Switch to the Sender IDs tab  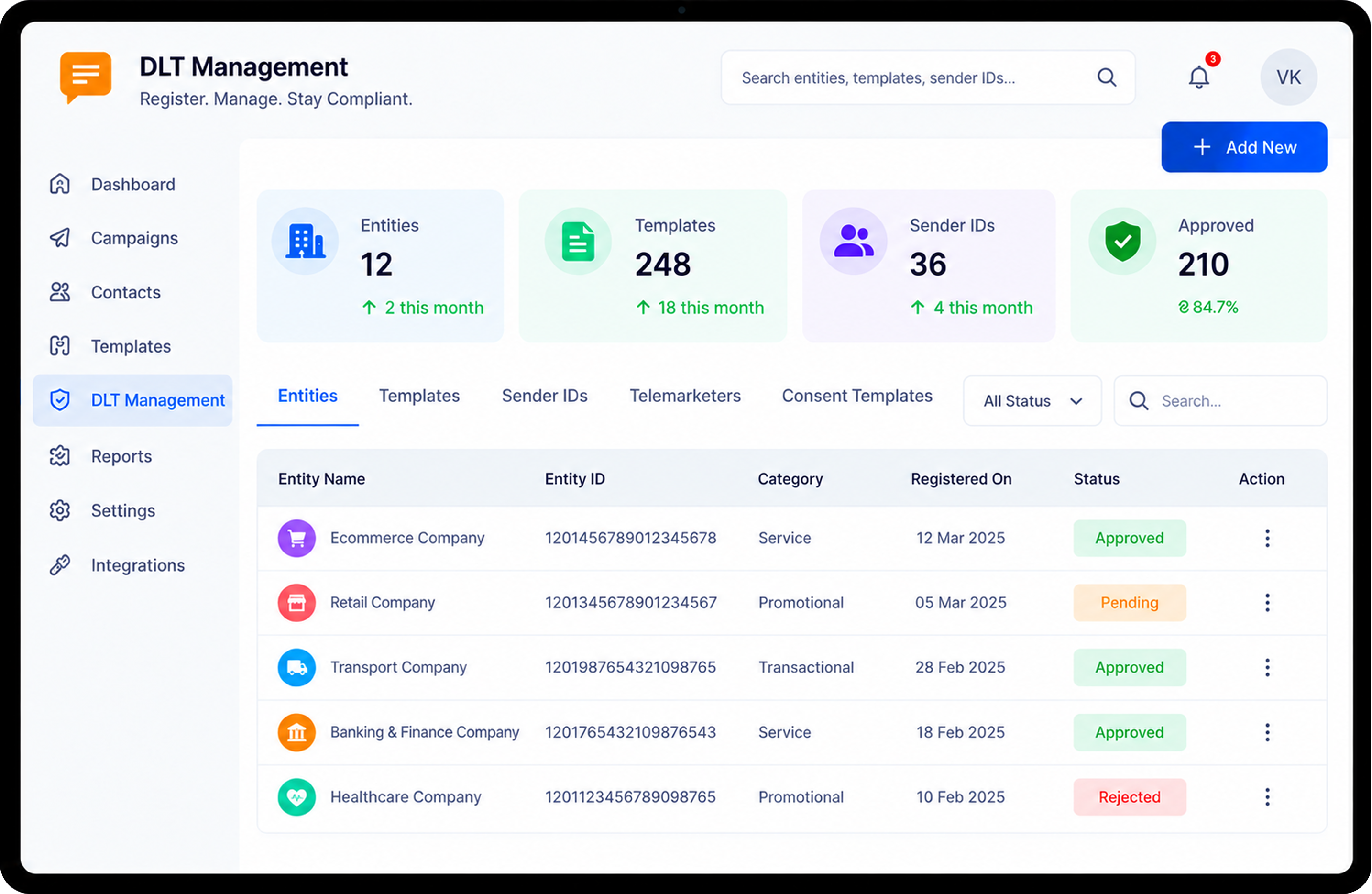coord(545,396)
